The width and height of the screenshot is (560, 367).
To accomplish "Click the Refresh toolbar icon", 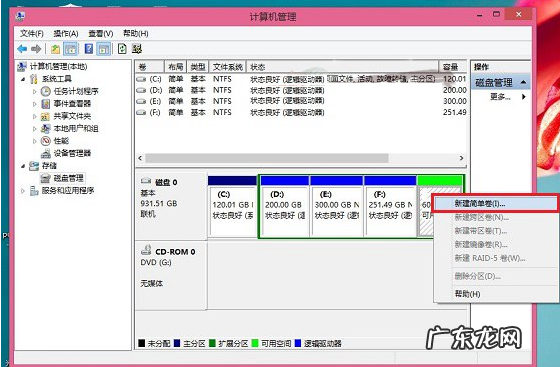I will click(122, 49).
